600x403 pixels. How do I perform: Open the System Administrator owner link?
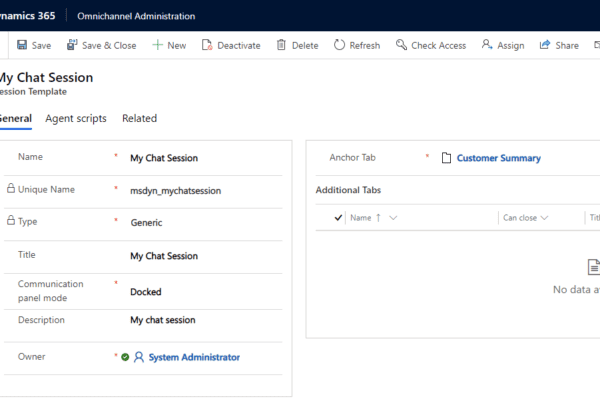coord(193,357)
